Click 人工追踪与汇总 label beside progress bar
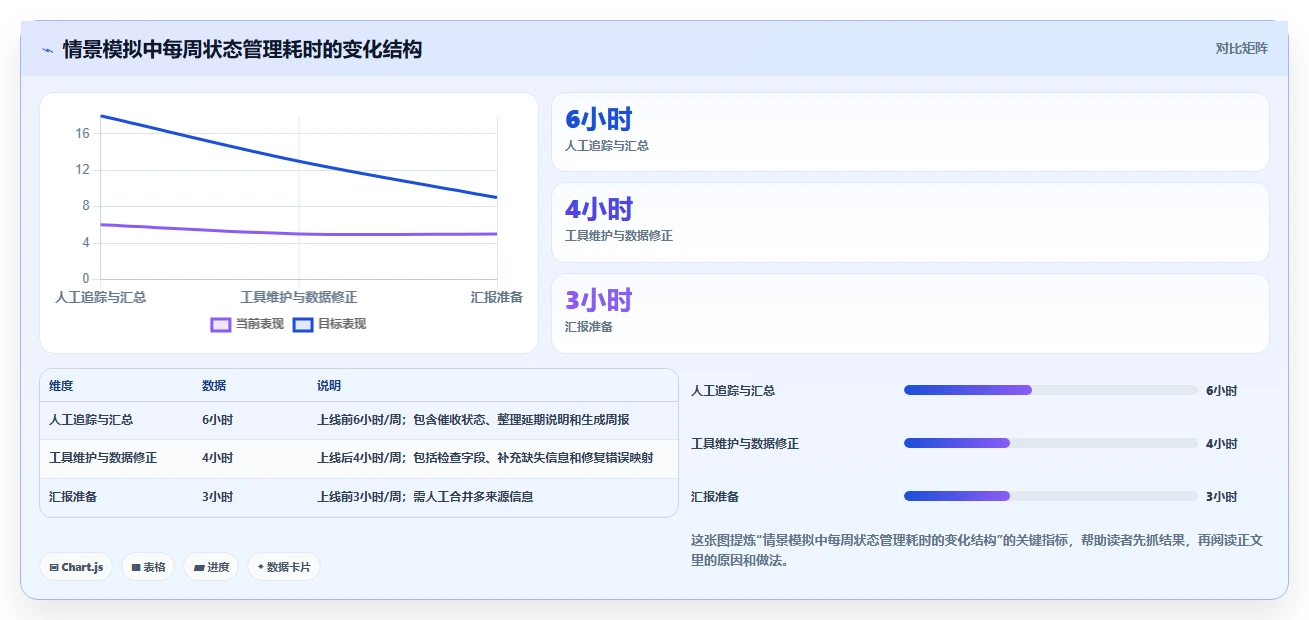 [733, 391]
